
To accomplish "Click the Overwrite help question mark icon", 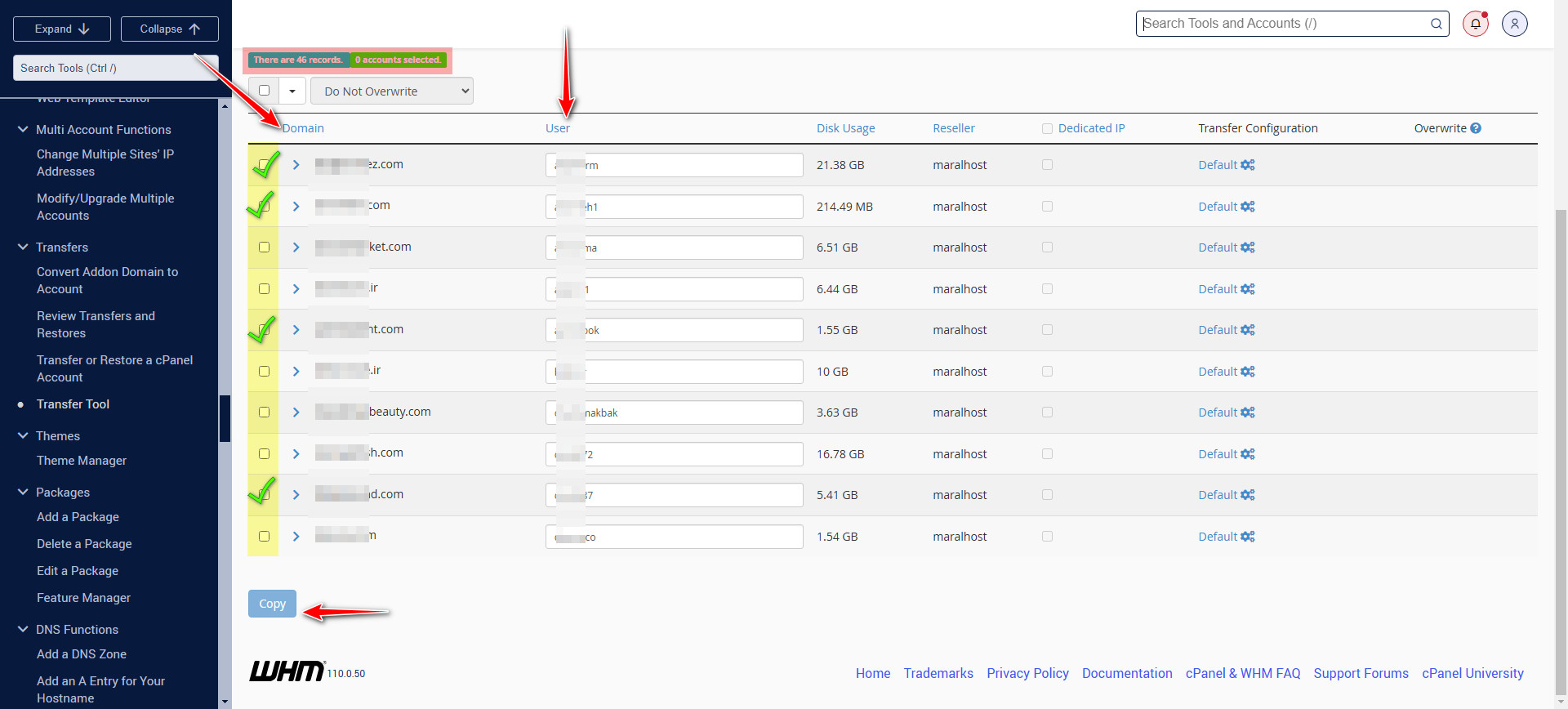I will [x=1476, y=128].
